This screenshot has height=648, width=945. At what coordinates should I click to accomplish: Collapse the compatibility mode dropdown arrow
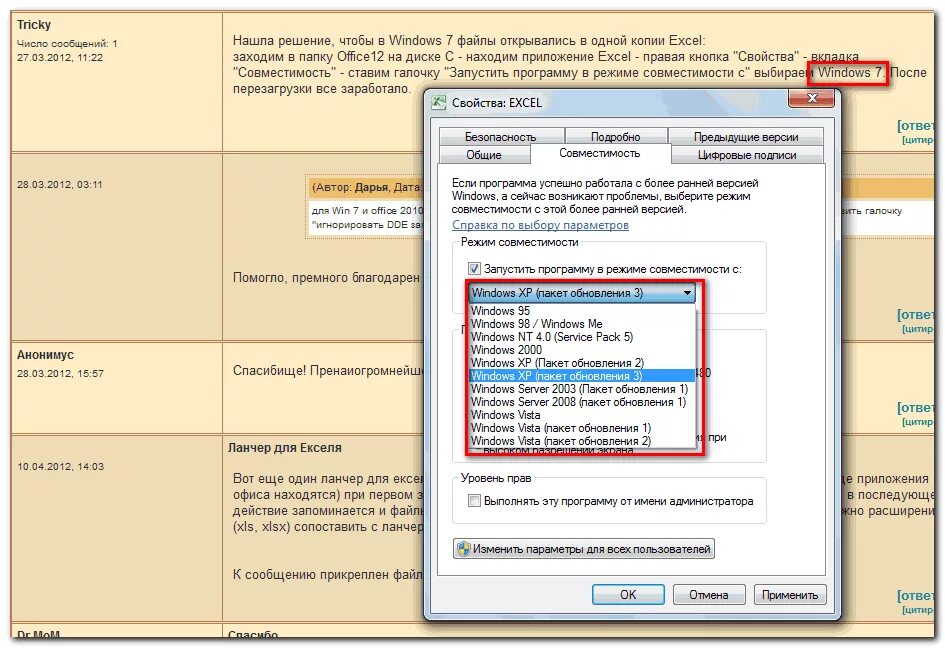tap(687, 293)
